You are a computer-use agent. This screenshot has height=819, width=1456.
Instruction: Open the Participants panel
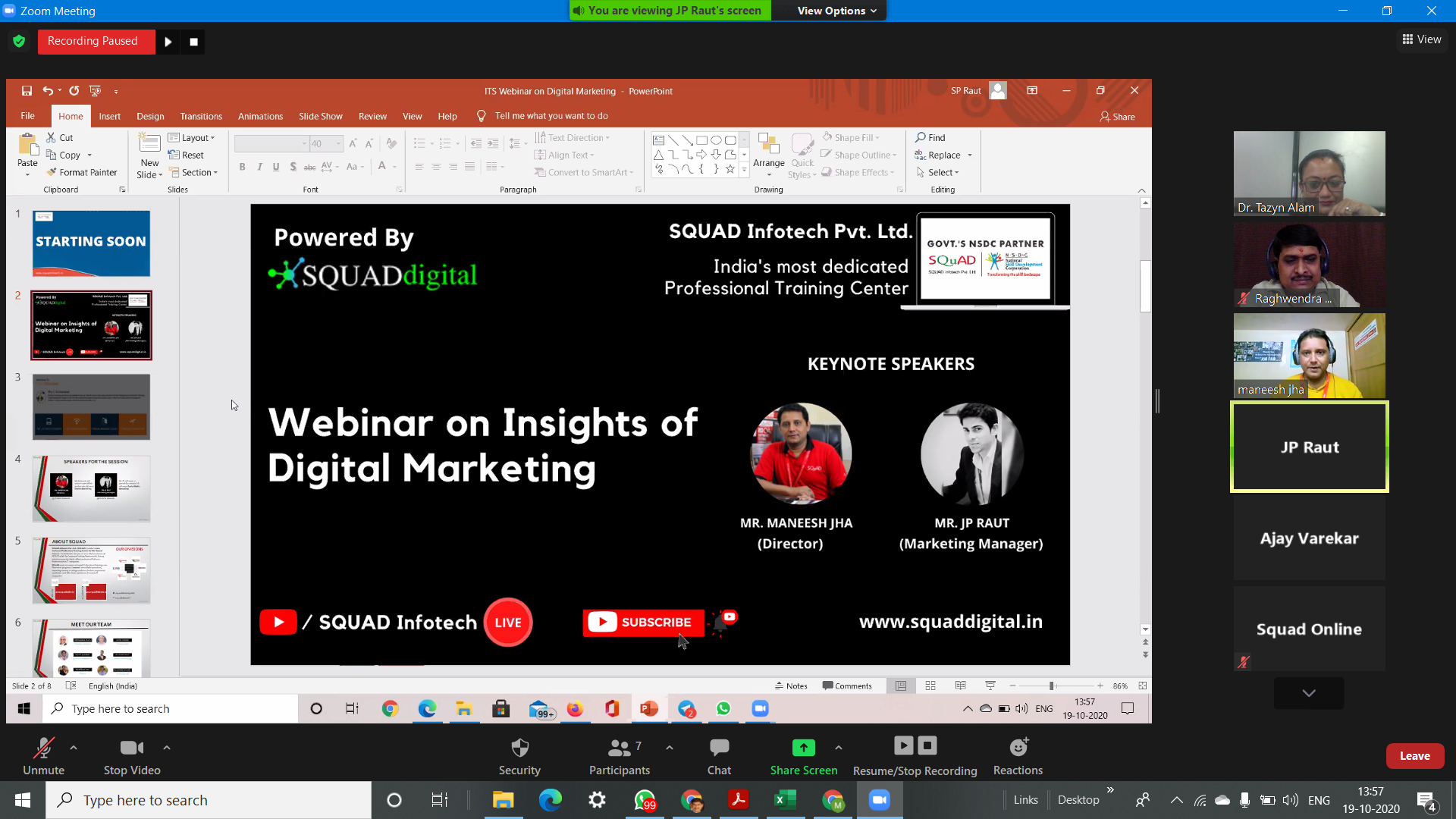click(x=620, y=756)
